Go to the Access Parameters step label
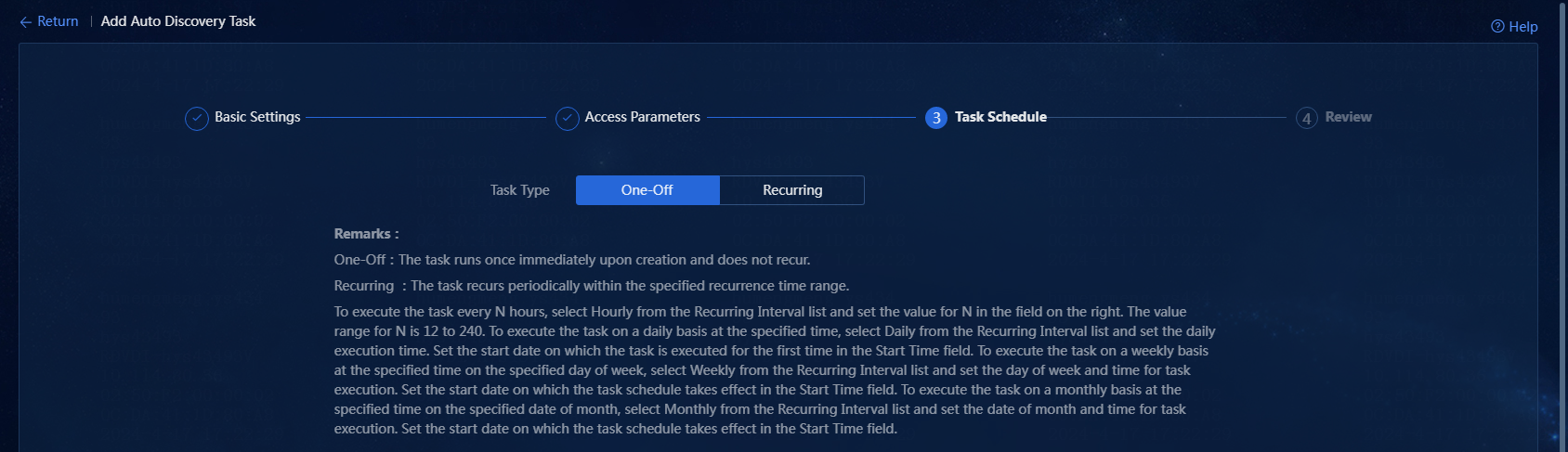 [642, 117]
